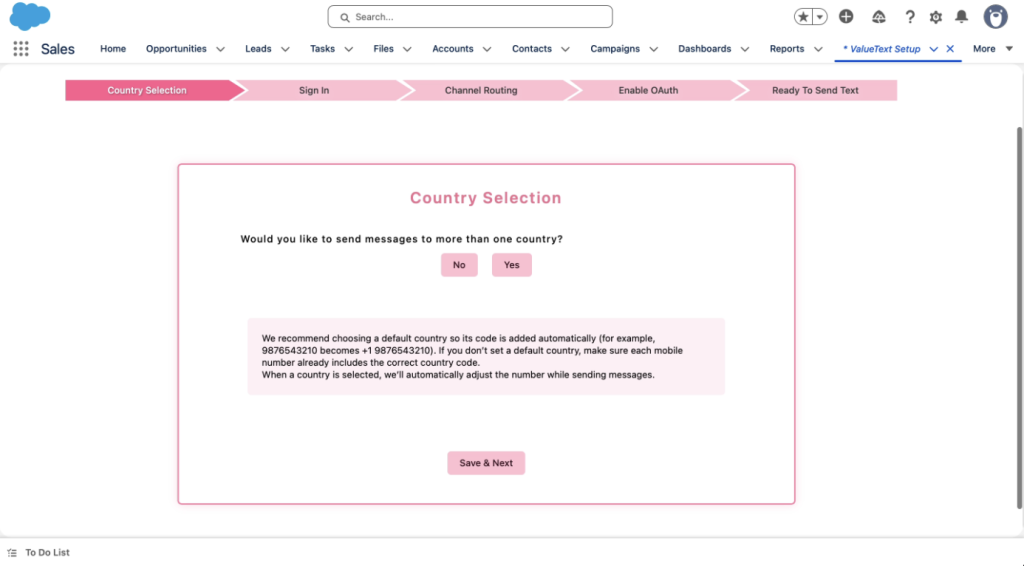Open the Notifications bell icon
This screenshot has height=566, width=1024.
(x=962, y=17)
